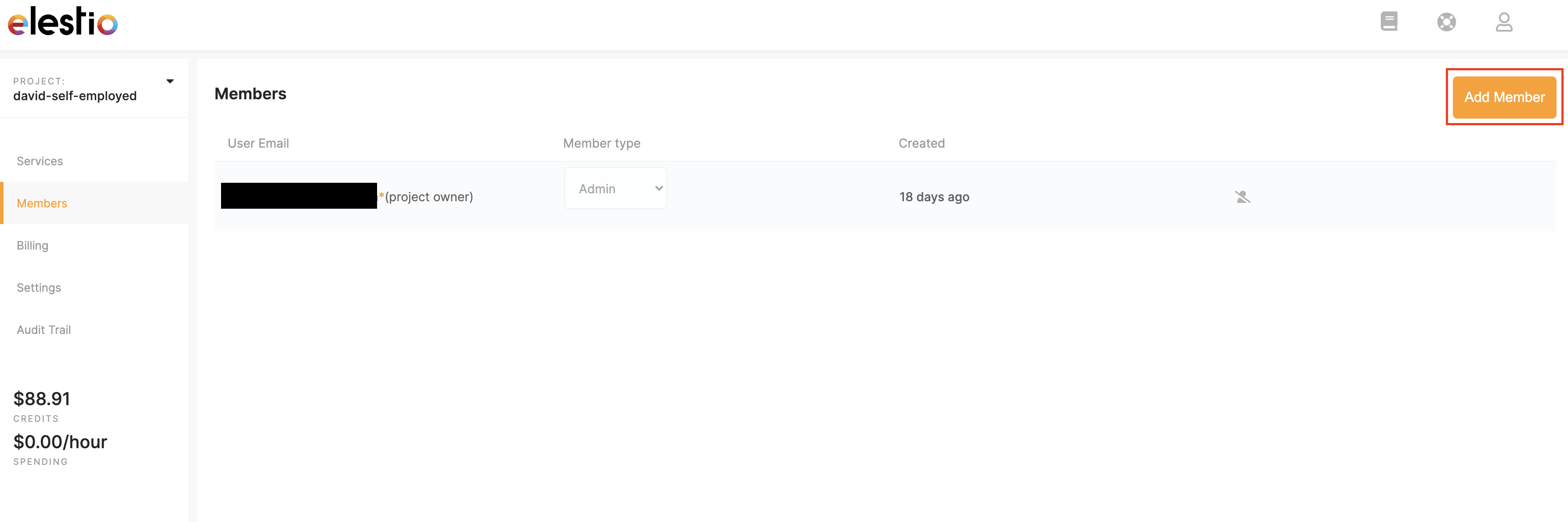Click the Created column header
This screenshot has width=1568, height=522.
pos(922,144)
